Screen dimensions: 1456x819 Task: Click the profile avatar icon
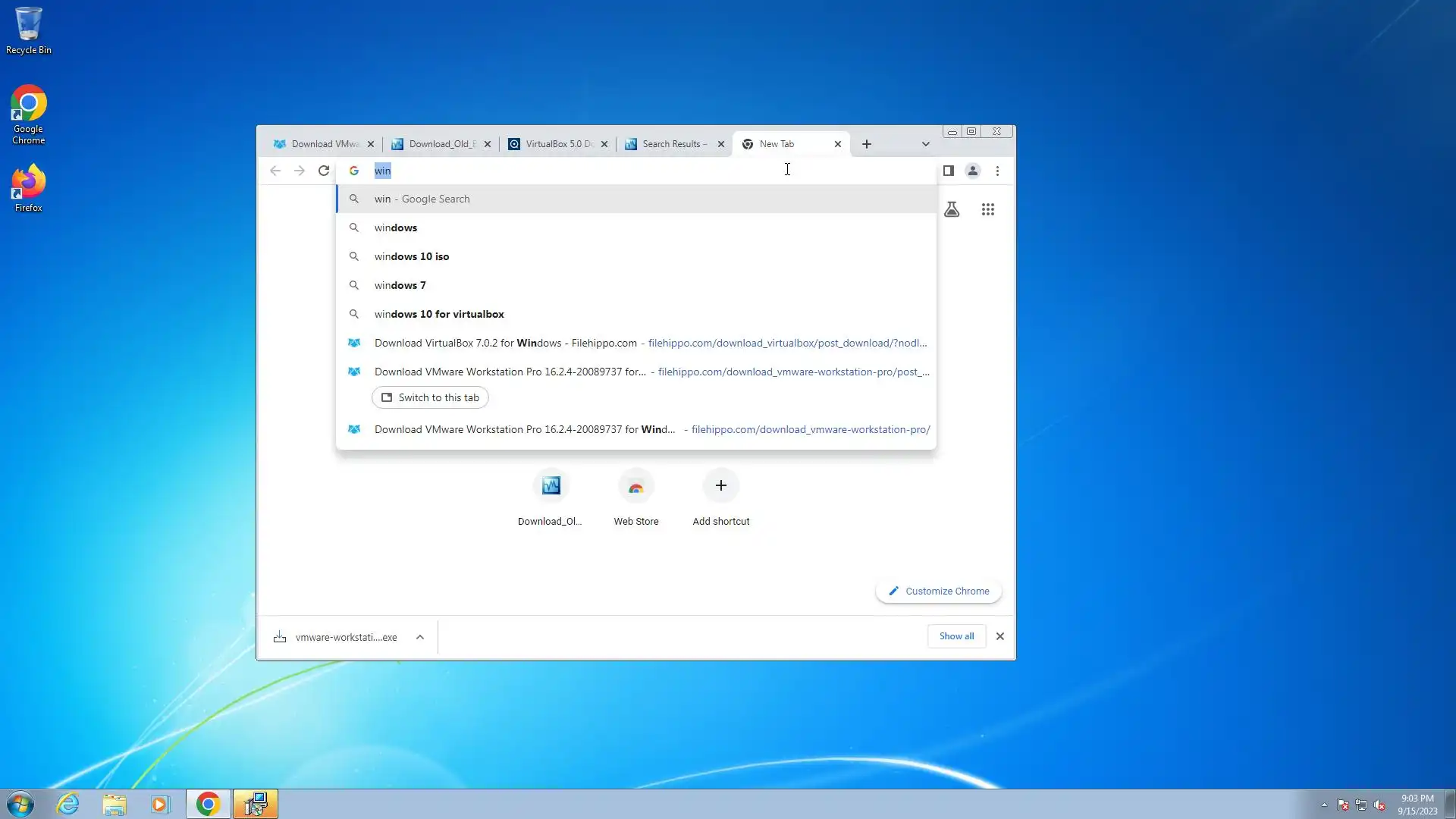pos(972,171)
